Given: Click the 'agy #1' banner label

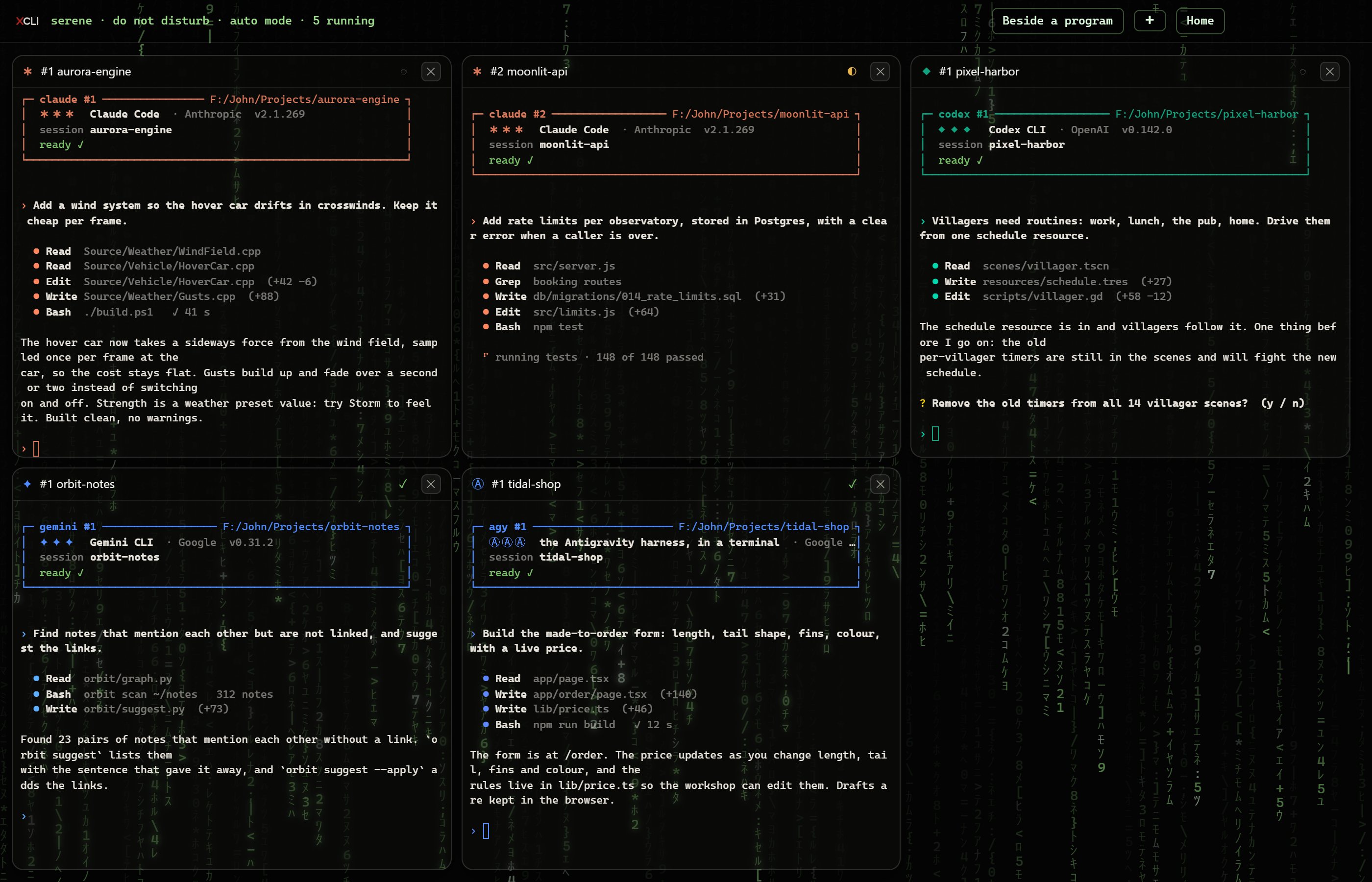Looking at the screenshot, I should (x=507, y=526).
